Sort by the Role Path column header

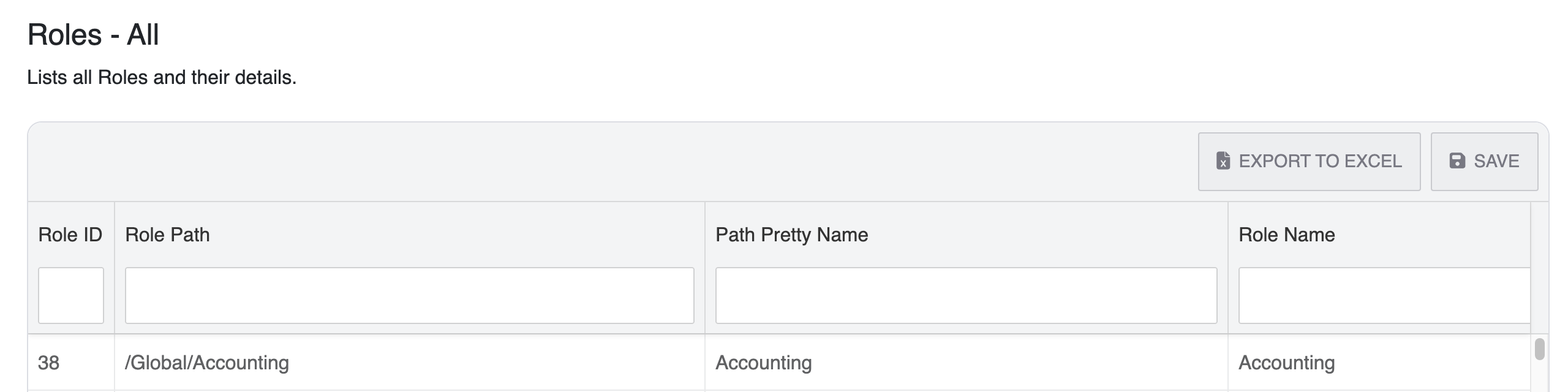(x=167, y=235)
